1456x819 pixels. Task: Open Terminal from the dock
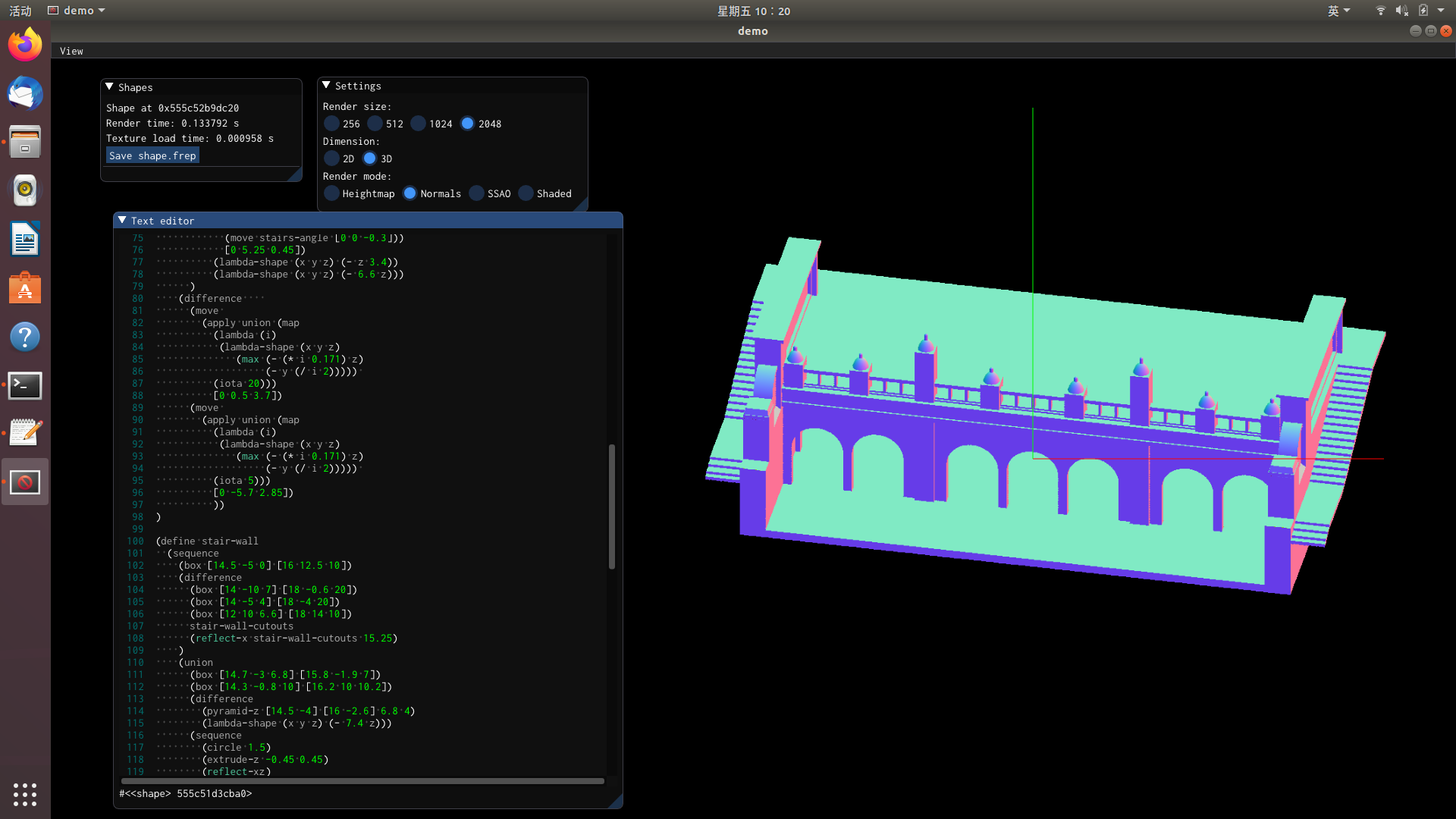click(x=25, y=385)
